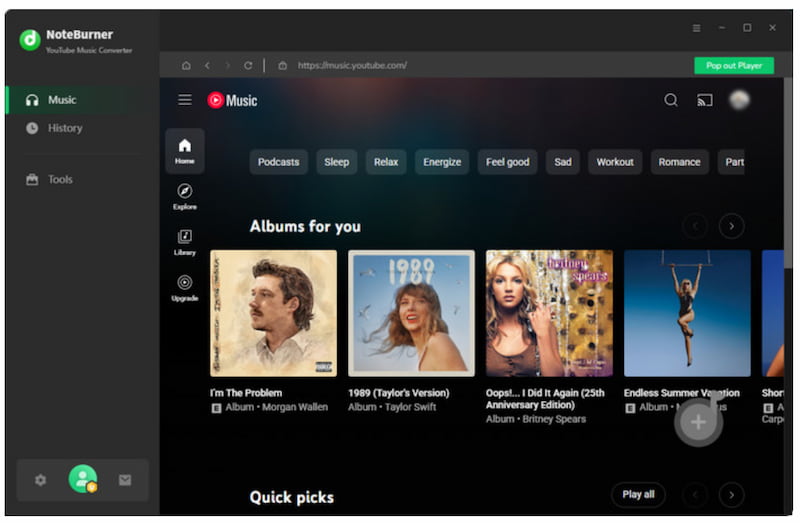Click Play all in Quick picks
Image resolution: width=800 pixels, height=523 pixels.
(638, 494)
